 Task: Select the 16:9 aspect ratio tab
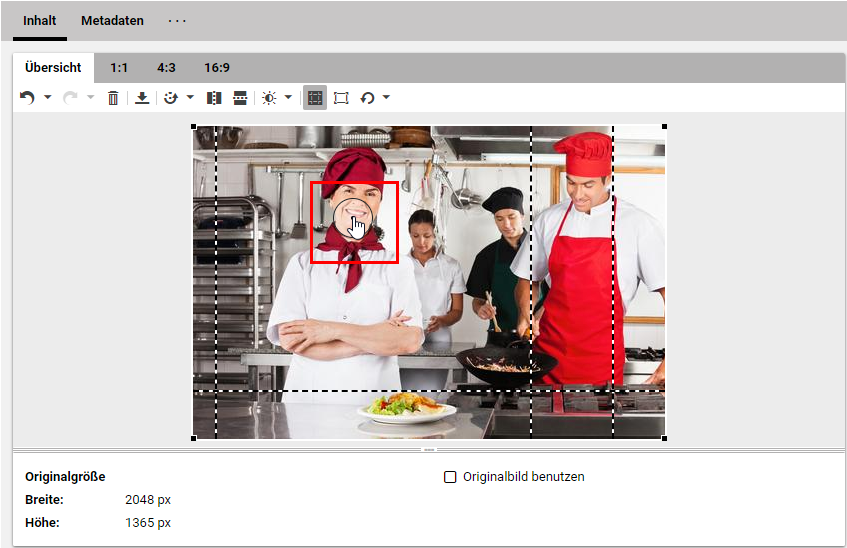pos(217,68)
